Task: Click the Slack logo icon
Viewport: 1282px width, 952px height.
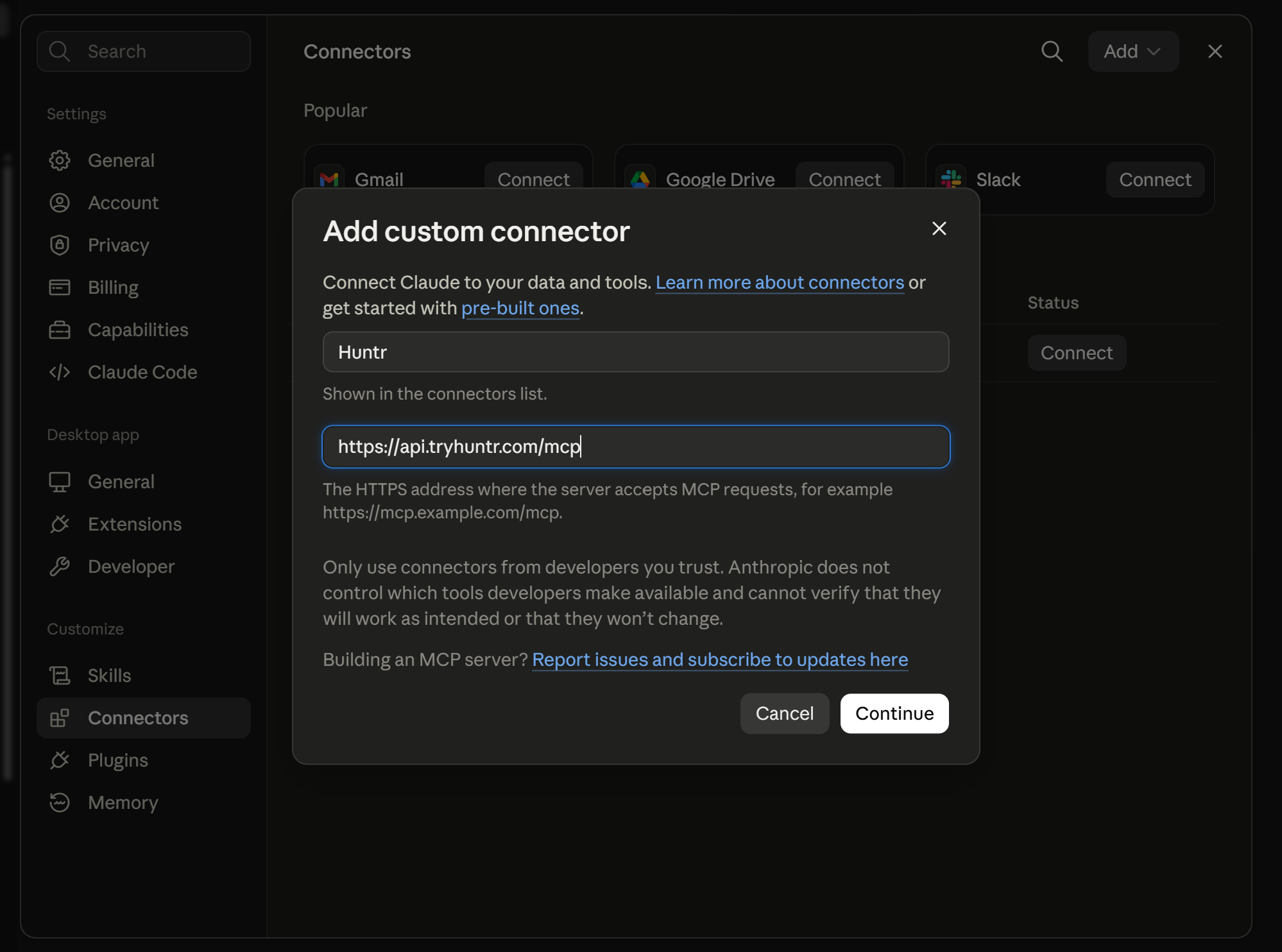Action: [951, 179]
